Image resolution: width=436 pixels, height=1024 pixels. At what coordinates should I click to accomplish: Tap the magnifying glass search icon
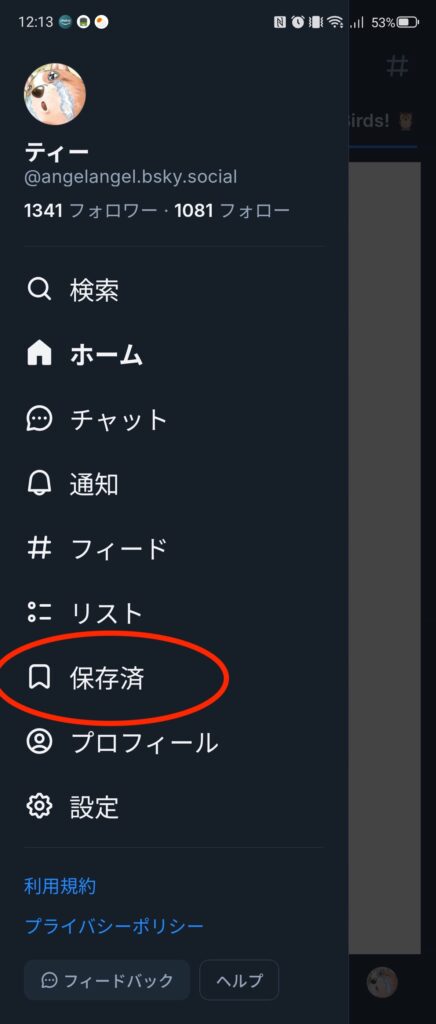(39, 289)
